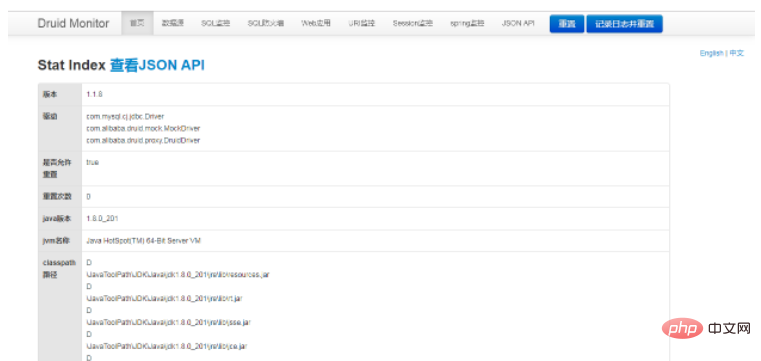Image resolution: width=761 pixels, height=361 pixels.
Task: Select the java版本 row label
Action: (57, 219)
